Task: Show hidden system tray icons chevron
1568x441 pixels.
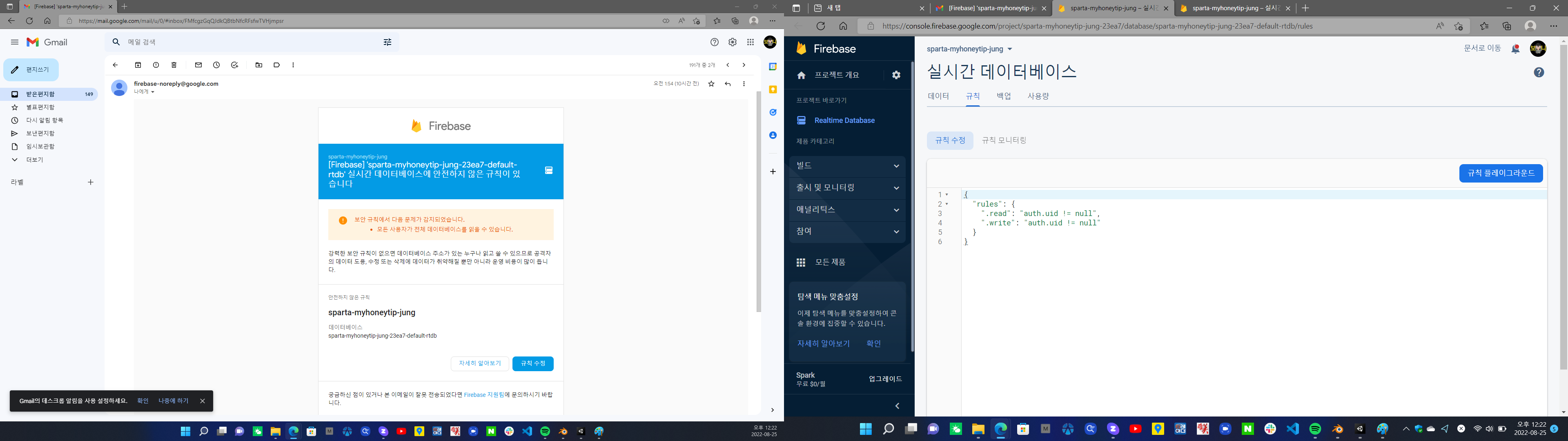Action: [x=1406, y=429]
